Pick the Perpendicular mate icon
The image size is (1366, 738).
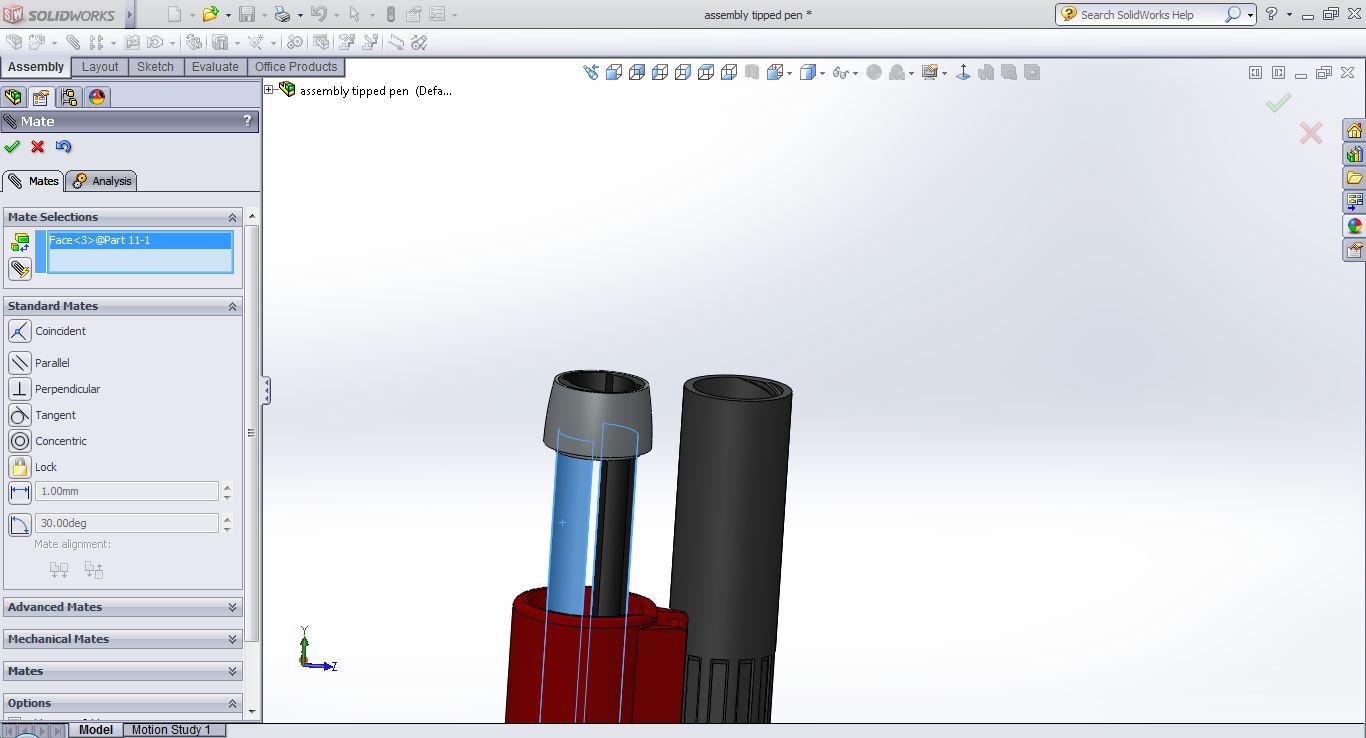19,389
